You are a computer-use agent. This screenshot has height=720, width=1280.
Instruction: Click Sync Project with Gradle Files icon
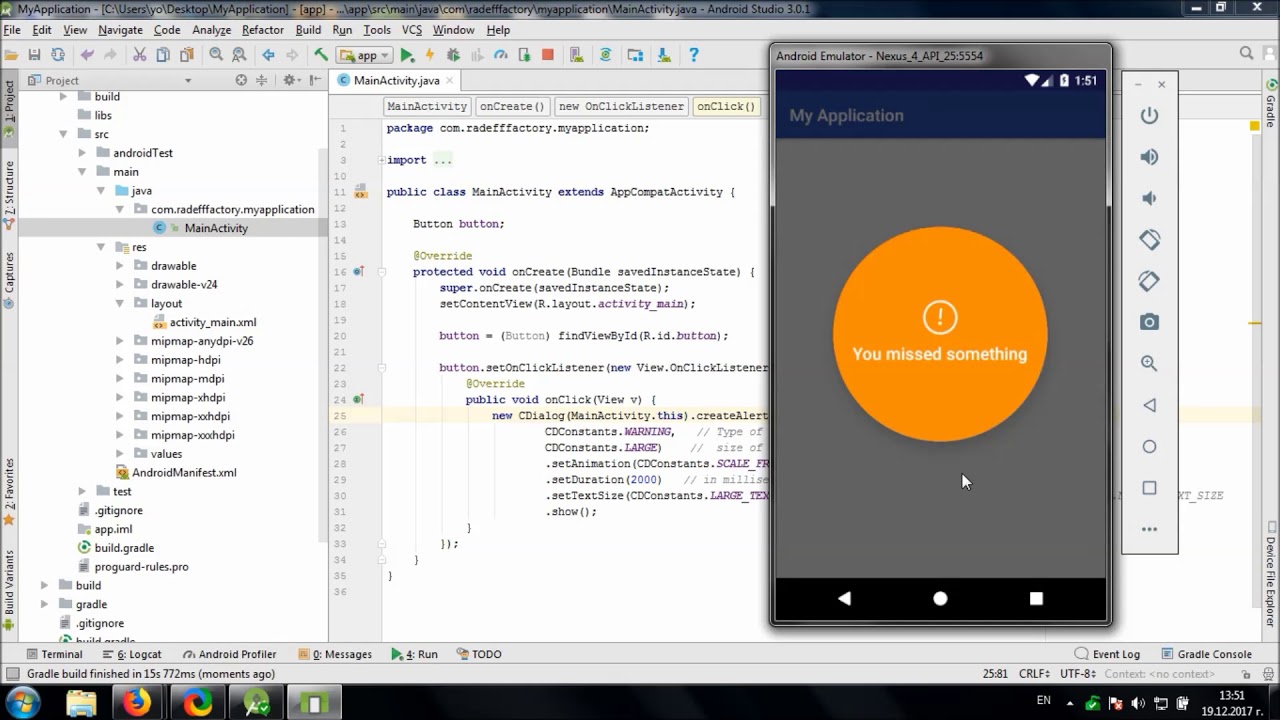(x=606, y=55)
